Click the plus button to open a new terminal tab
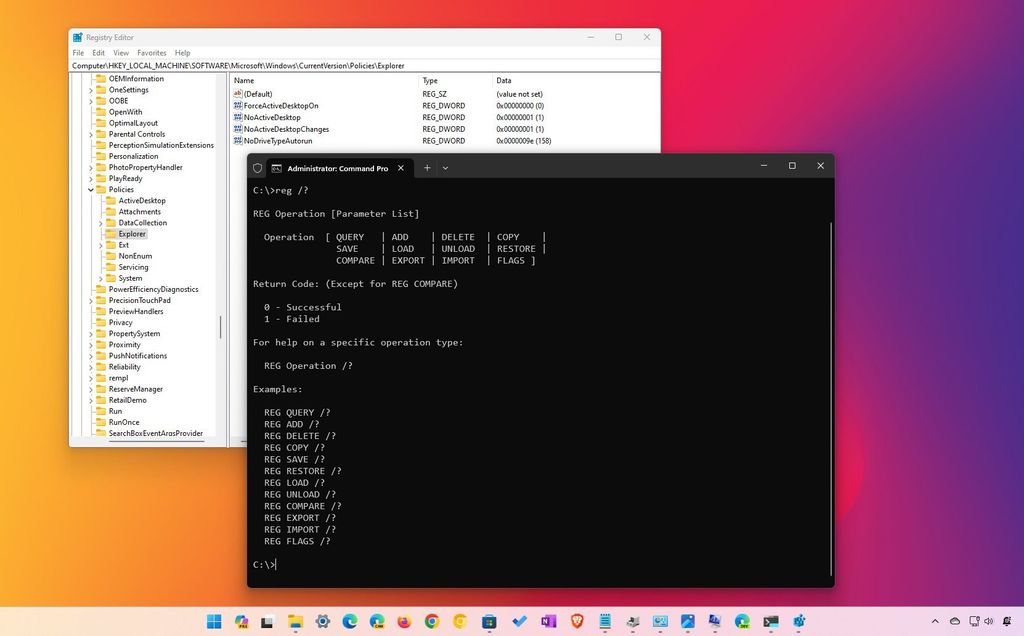The image size is (1024, 636). click(x=426, y=168)
